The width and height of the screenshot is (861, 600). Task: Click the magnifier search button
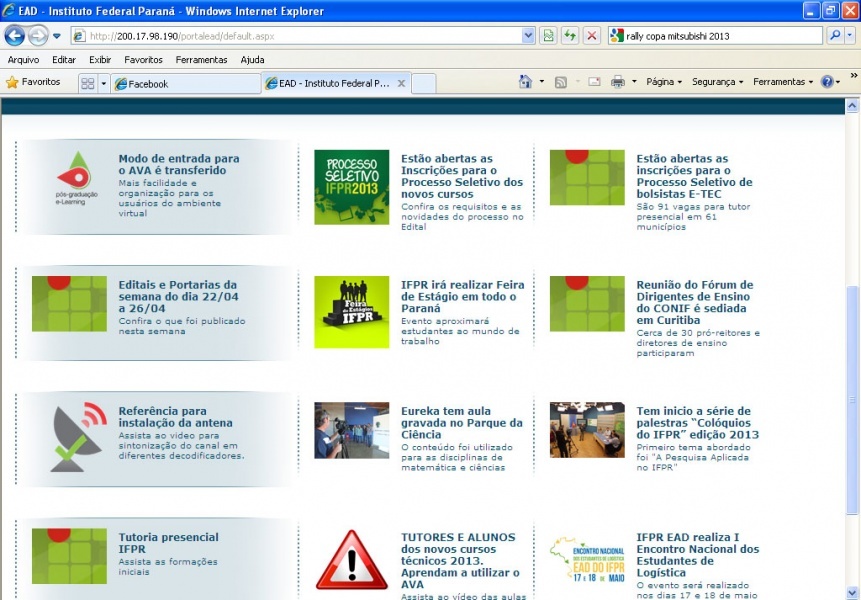pos(835,36)
